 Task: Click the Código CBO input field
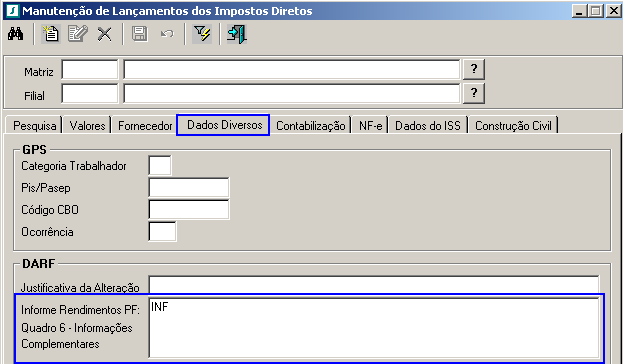pyautogui.click(x=189, y=209)
